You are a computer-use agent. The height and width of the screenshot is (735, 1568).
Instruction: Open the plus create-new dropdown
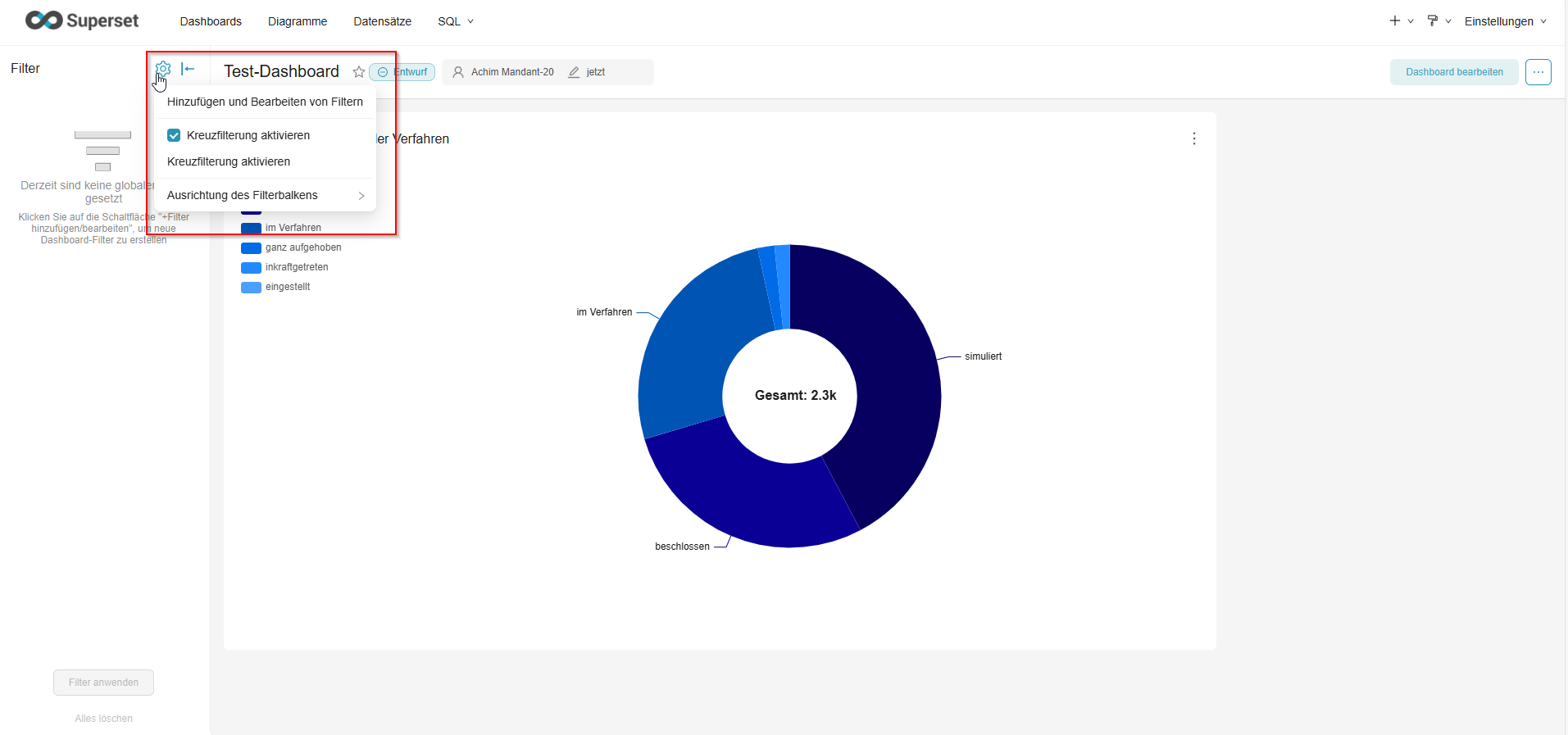(x=1400, y=21)
